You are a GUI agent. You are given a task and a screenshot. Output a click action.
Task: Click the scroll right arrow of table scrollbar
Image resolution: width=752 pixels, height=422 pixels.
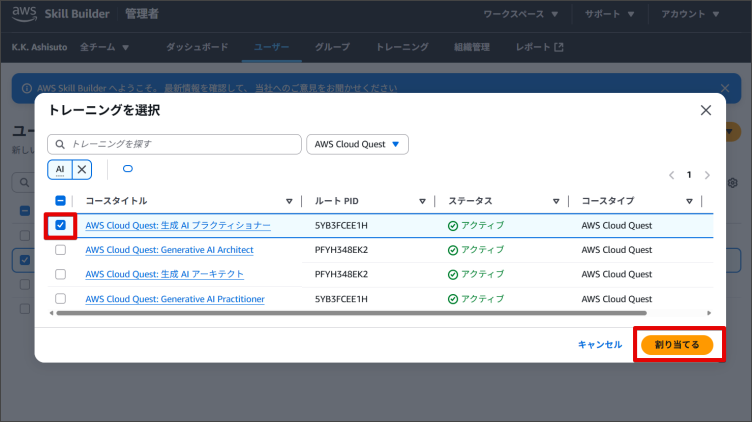708,313
